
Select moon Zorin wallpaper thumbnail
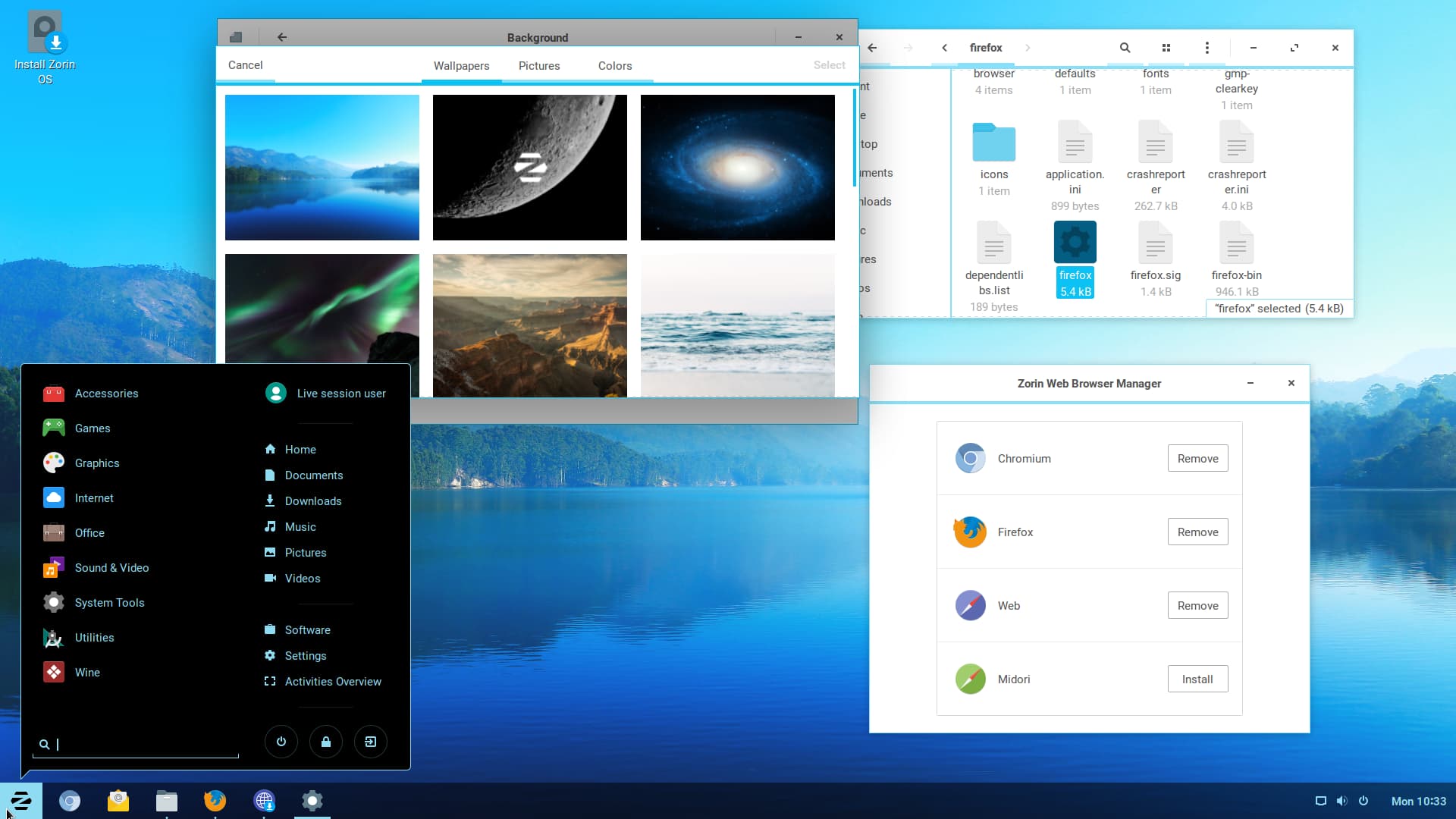pyautogui.click(x=530, y=168)
